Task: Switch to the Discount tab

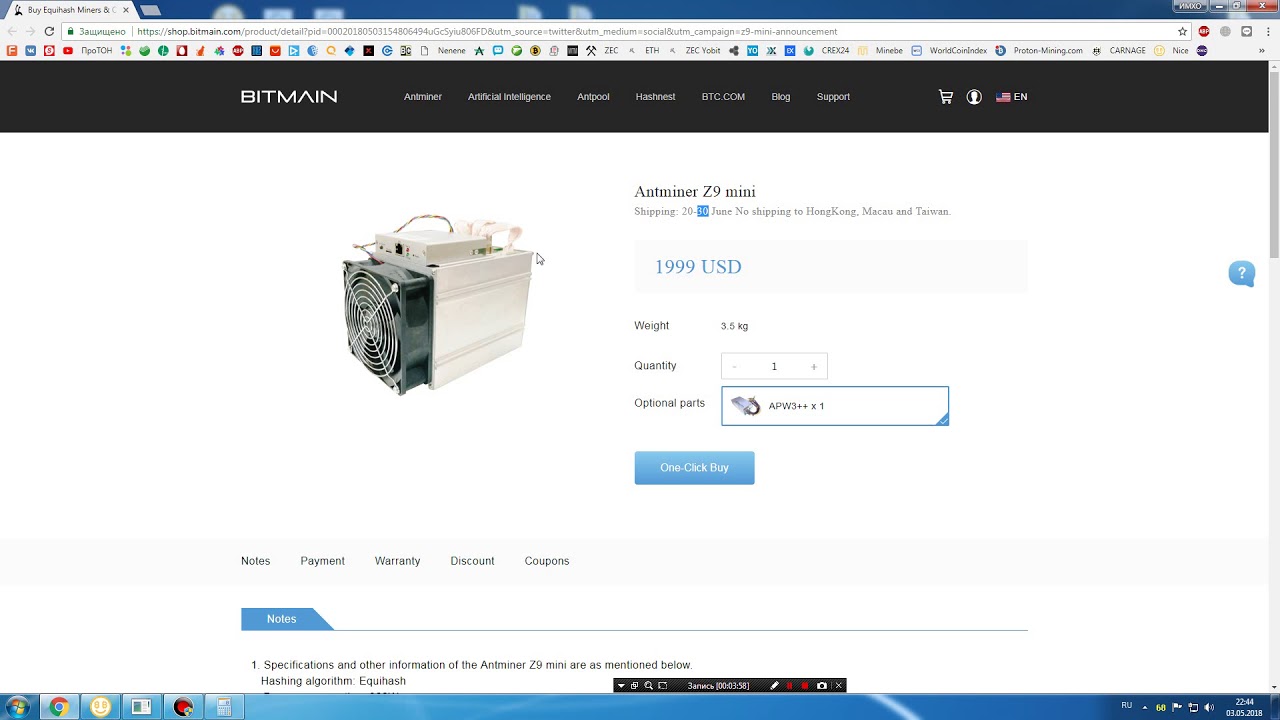Action: click(472, 561)
